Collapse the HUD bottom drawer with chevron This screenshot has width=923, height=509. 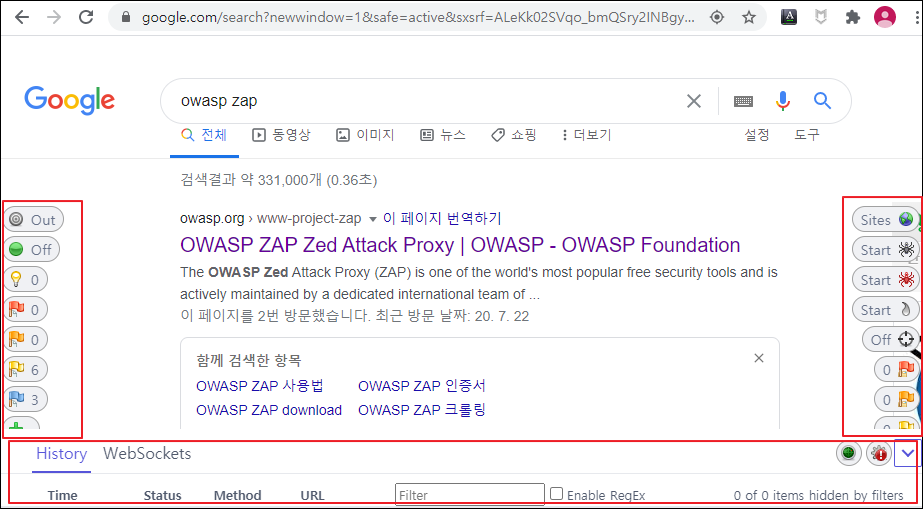(x=908, y=453)
